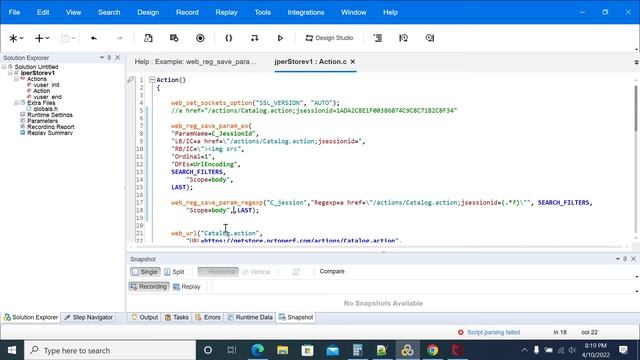Open the Record menu
Viewport: 640px width, 360px height.
pyautogui.click(x=187, y=12)
